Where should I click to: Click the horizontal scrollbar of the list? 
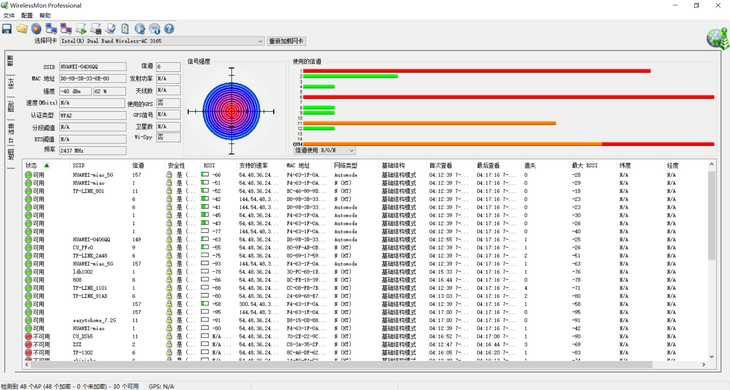coord(342,364)
